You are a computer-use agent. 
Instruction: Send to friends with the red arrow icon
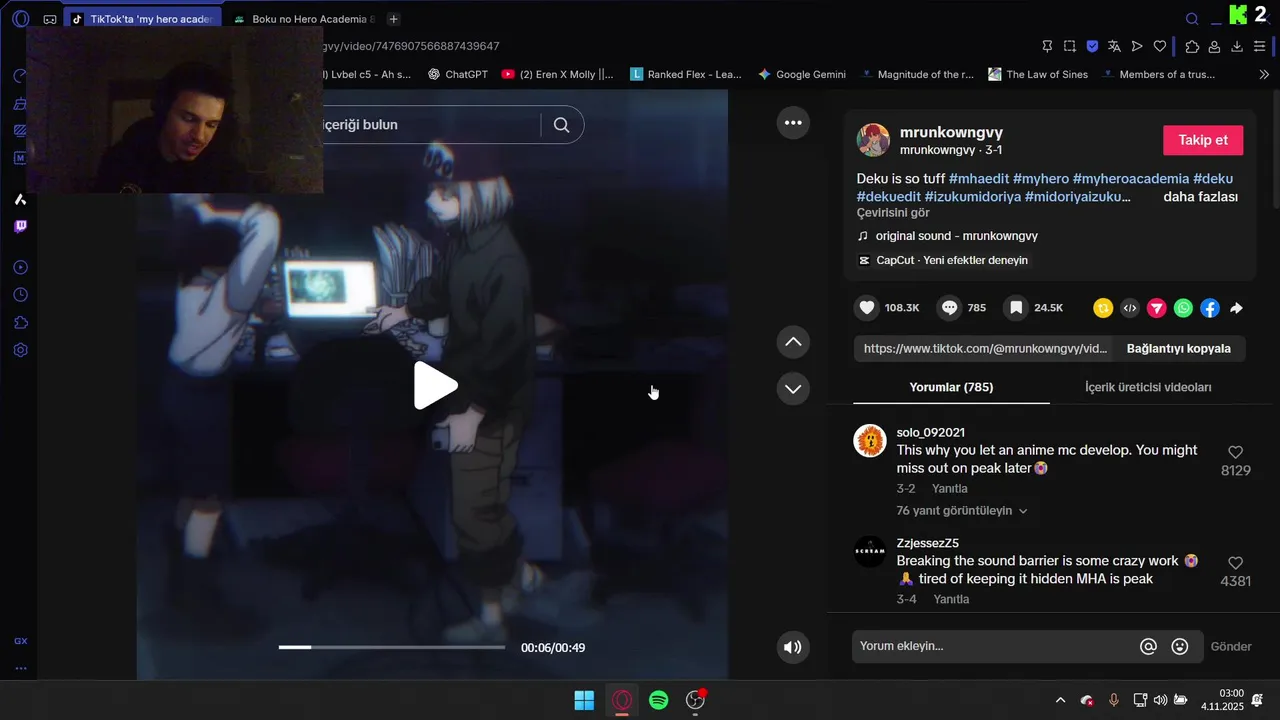click(1157, 308)
